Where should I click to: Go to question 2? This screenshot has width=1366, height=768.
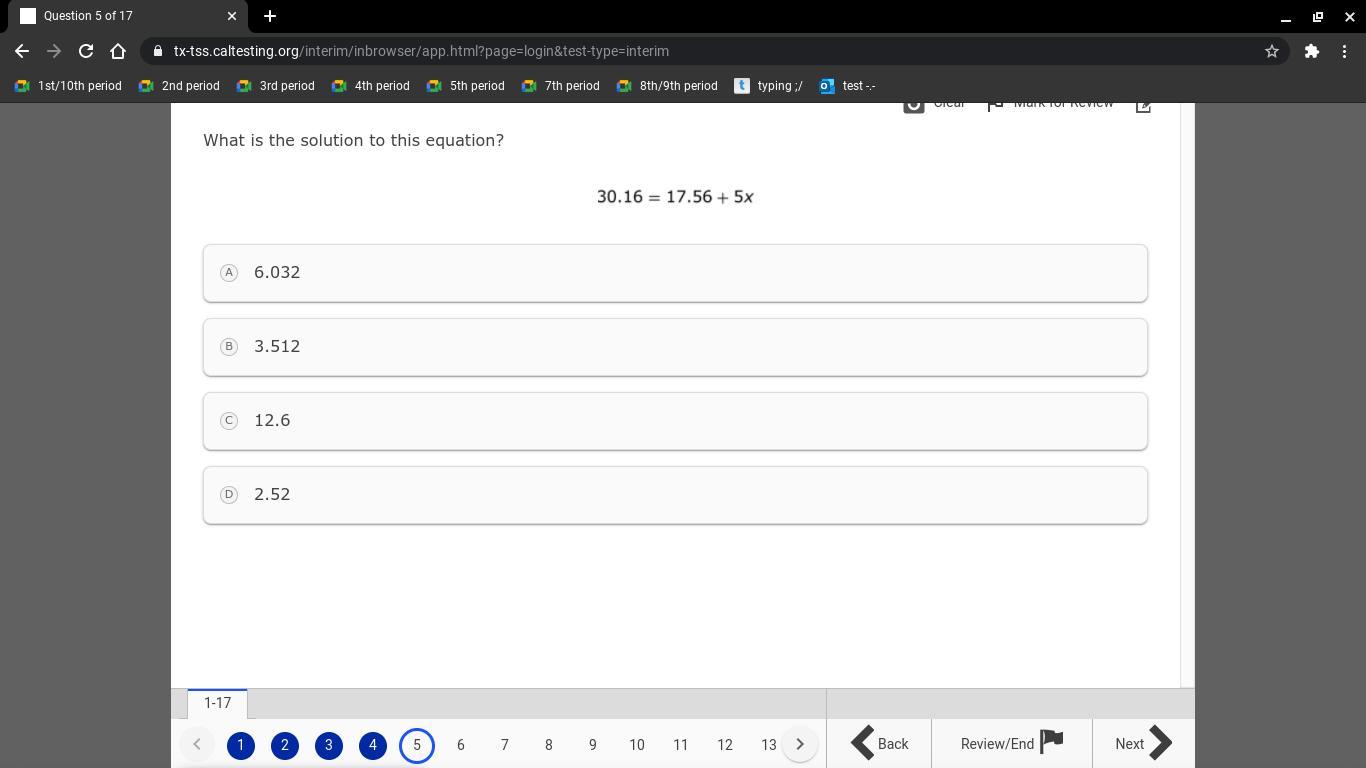coord(285,745)
